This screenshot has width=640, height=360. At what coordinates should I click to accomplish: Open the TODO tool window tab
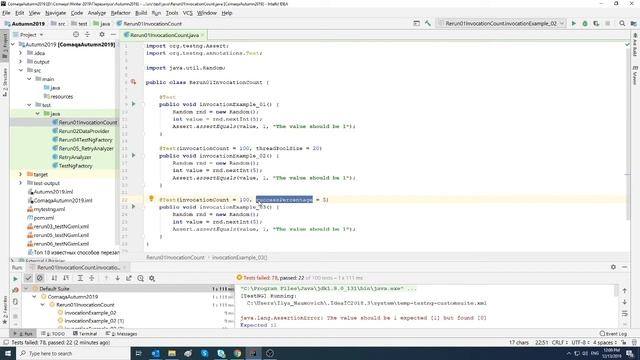pos(53,333)
